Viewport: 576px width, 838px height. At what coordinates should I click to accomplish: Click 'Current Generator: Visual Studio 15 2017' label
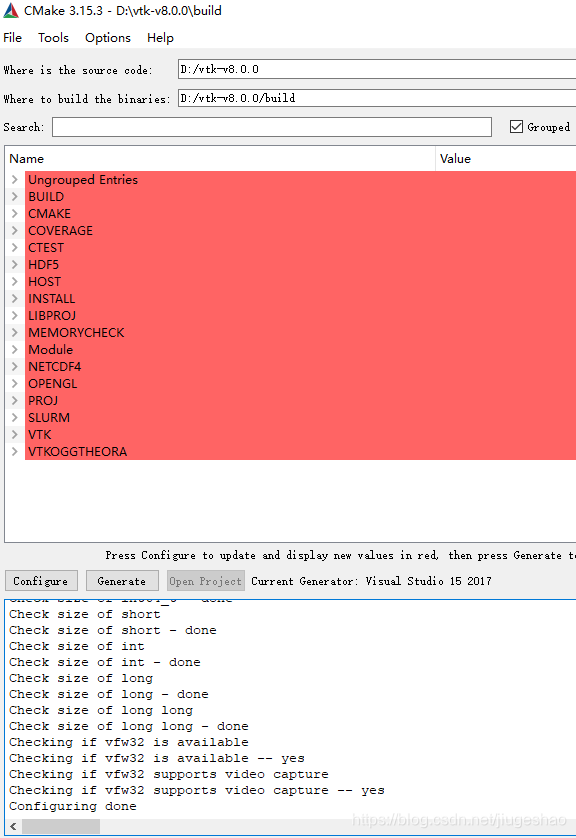(371, 581)
